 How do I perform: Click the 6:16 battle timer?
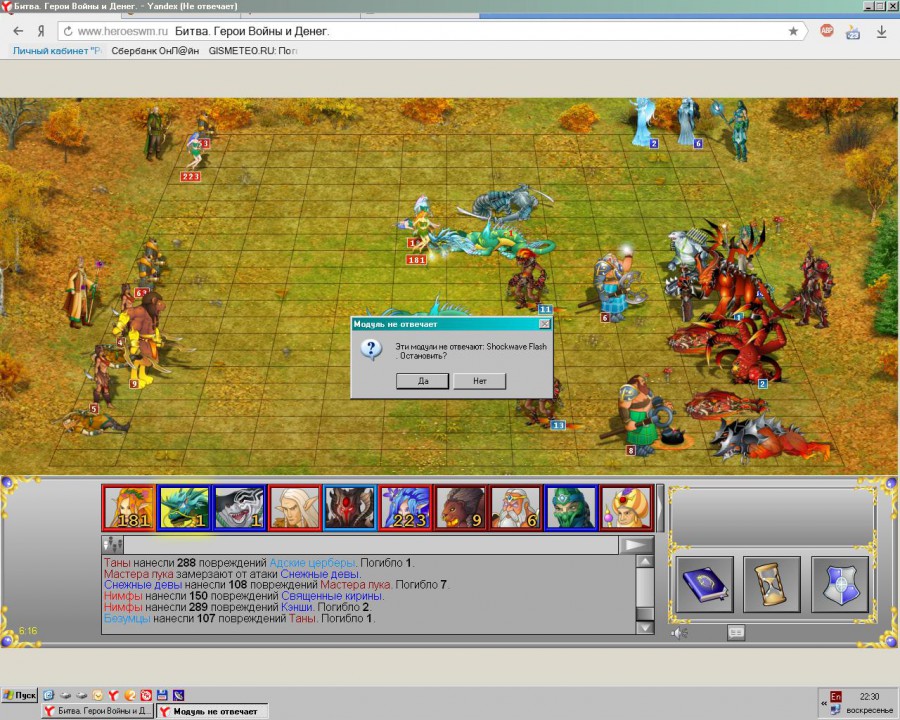click(x=28, y=631)
